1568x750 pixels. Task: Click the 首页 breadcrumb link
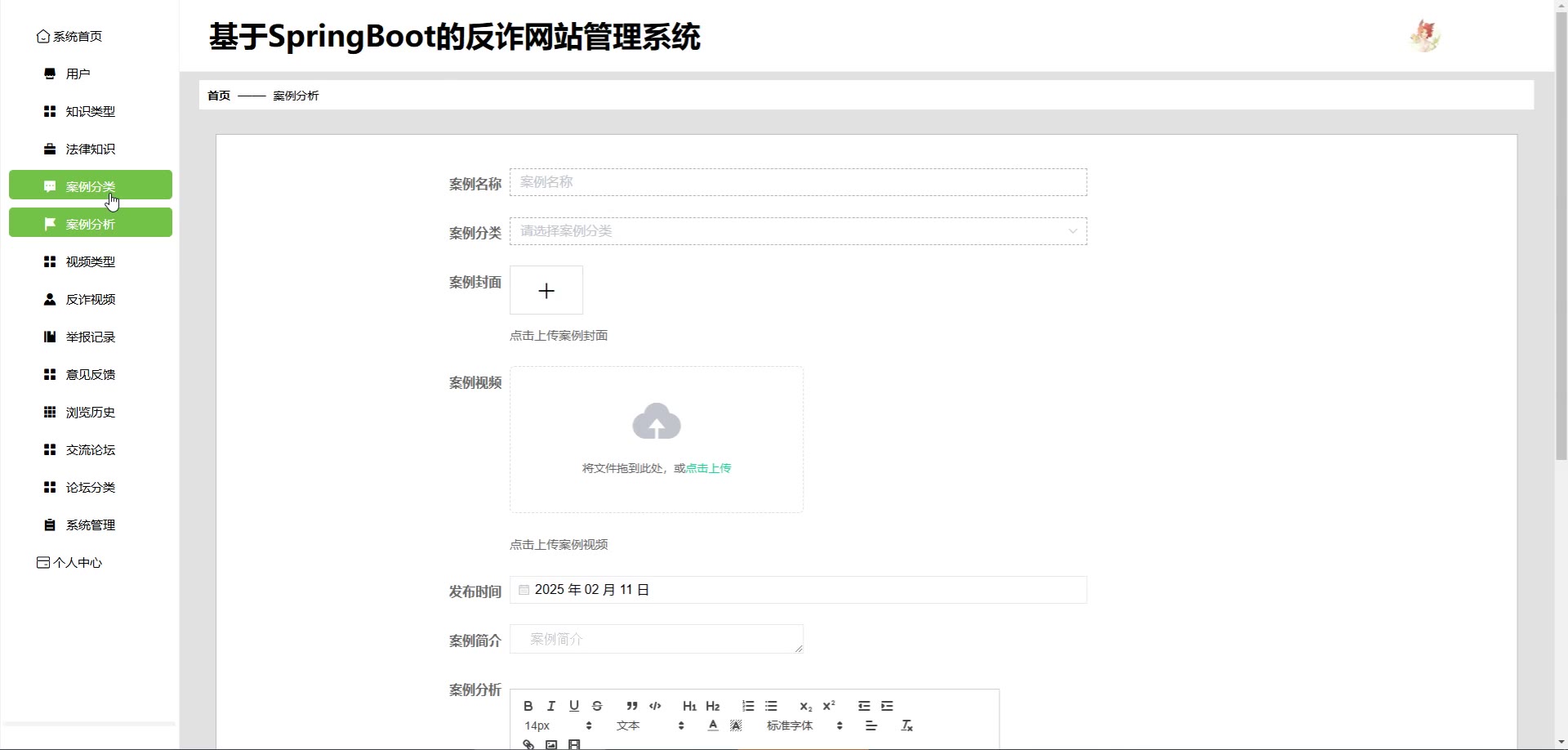click(x=219, y=96)
